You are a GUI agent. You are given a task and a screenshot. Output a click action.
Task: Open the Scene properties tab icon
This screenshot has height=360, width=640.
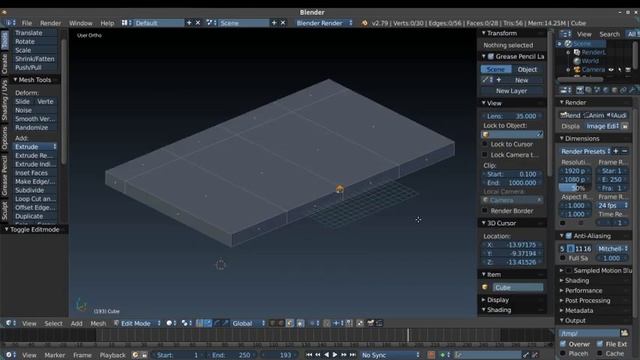pyautogui.click(x=597, y=90)
